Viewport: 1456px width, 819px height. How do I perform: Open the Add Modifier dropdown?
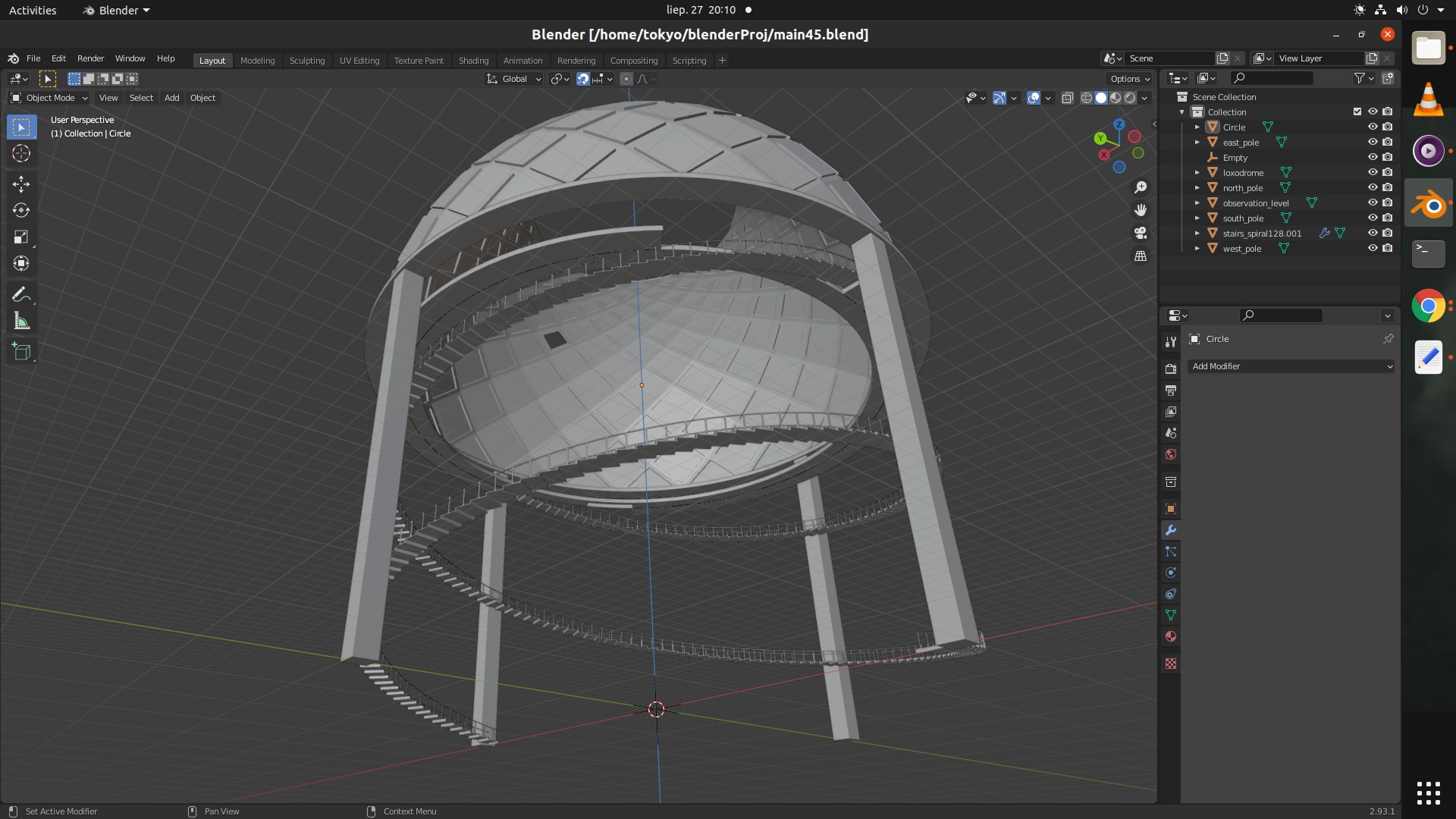click(1291, 366)
